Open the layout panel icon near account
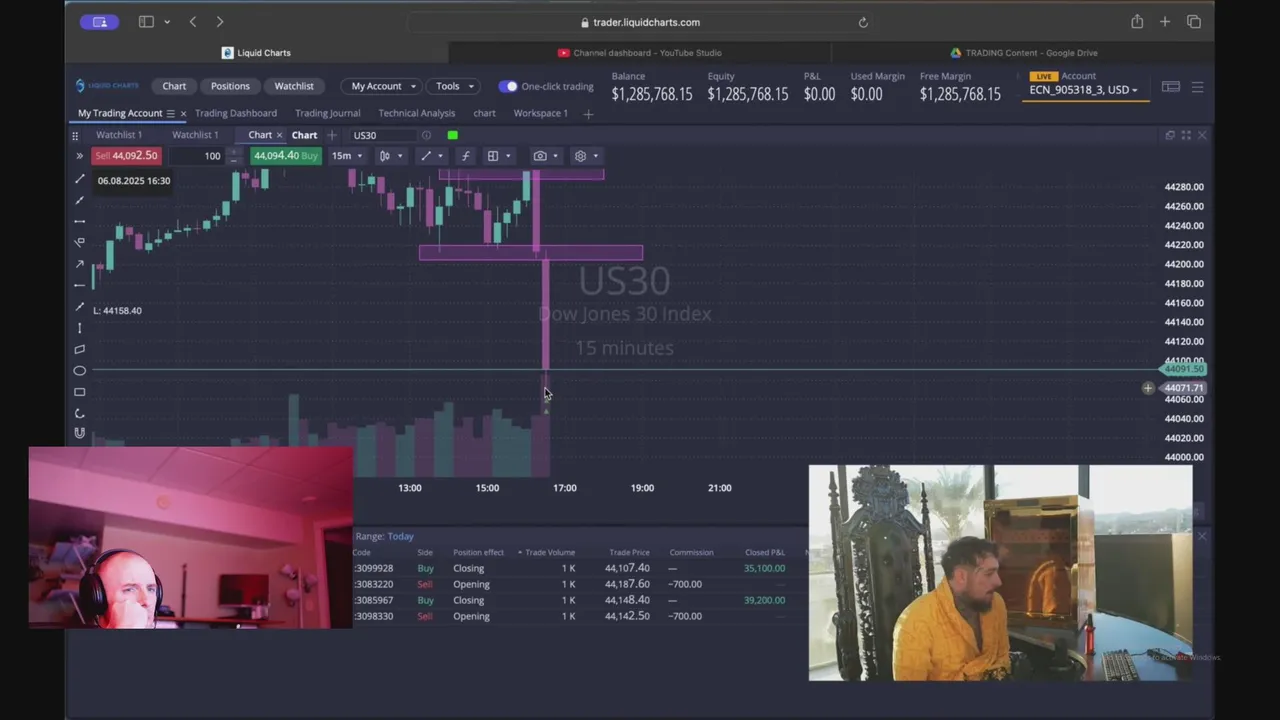 pos(1170,87)
